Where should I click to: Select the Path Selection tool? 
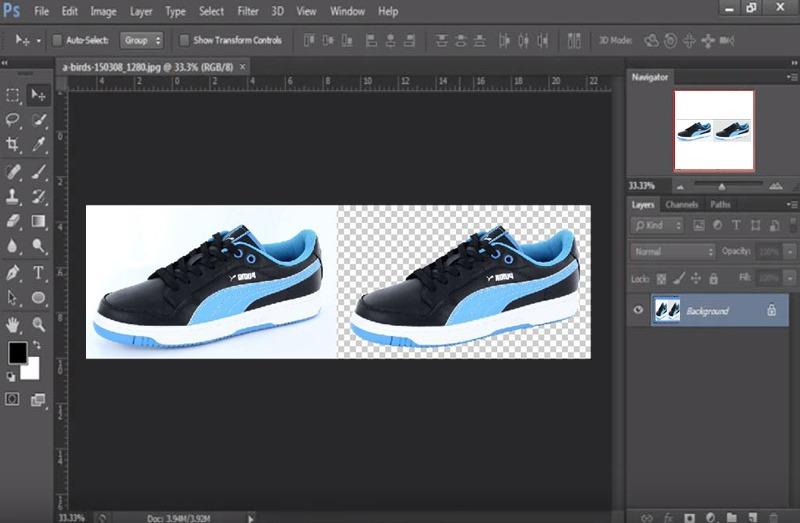pos(13,297)
